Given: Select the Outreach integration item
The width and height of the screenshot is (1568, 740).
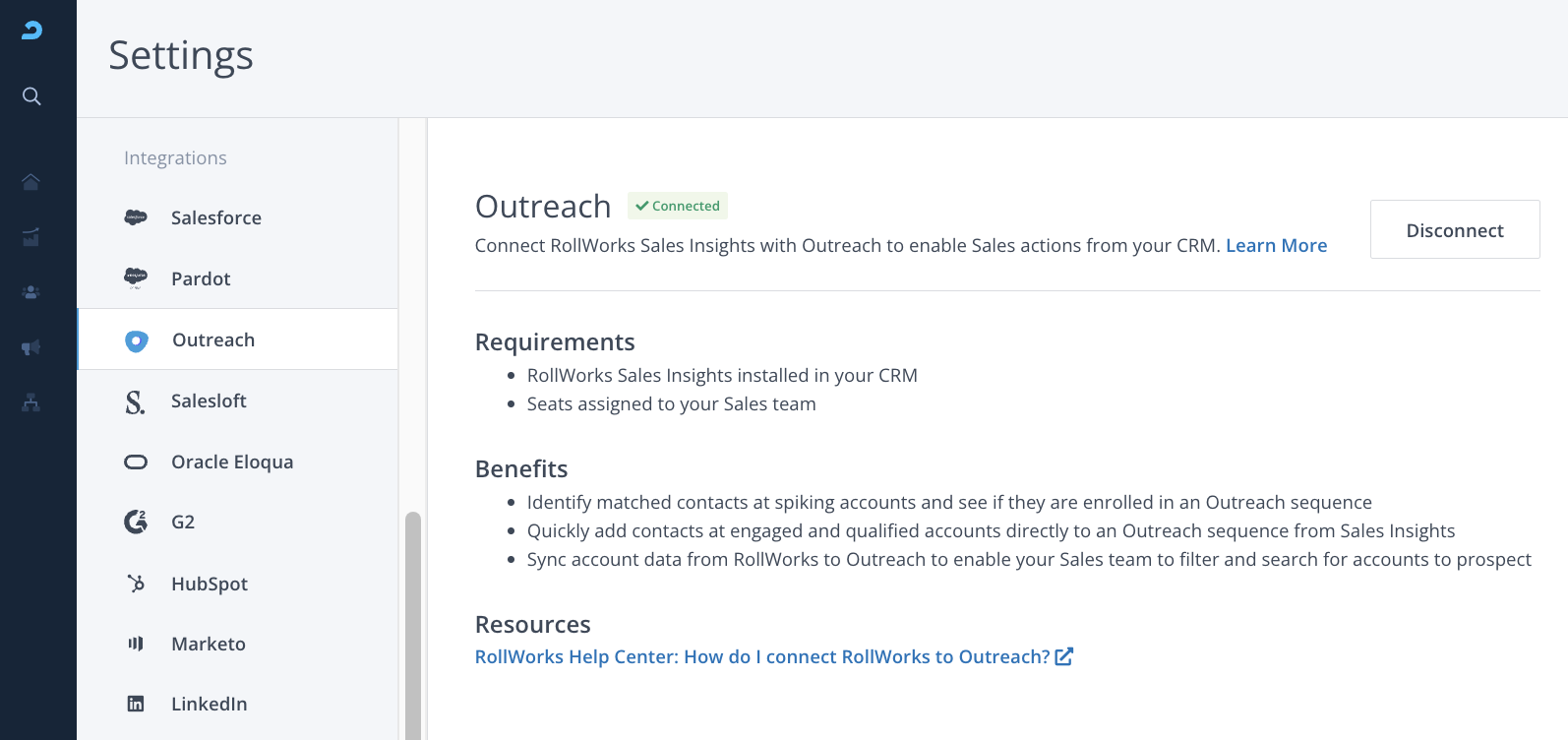Looking at the screenshot, I should [213, 339].
